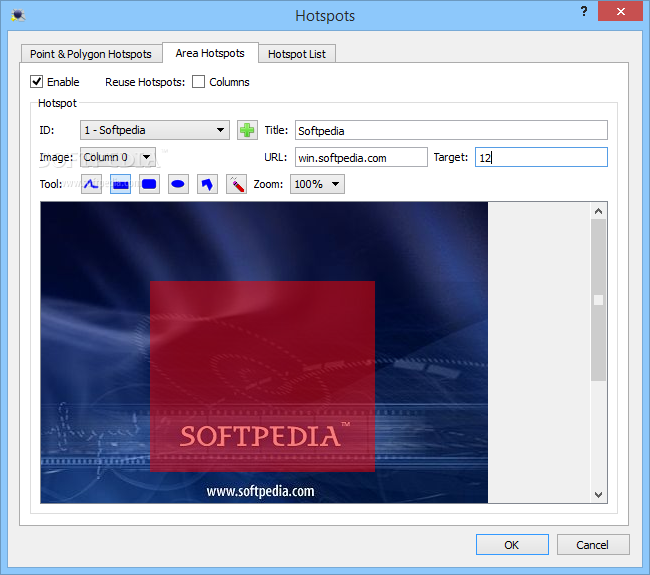The height and width of the screenshot is (575, 650).
Task: Select the Area Hotspots tab
Action: click(x=210, y=53)
